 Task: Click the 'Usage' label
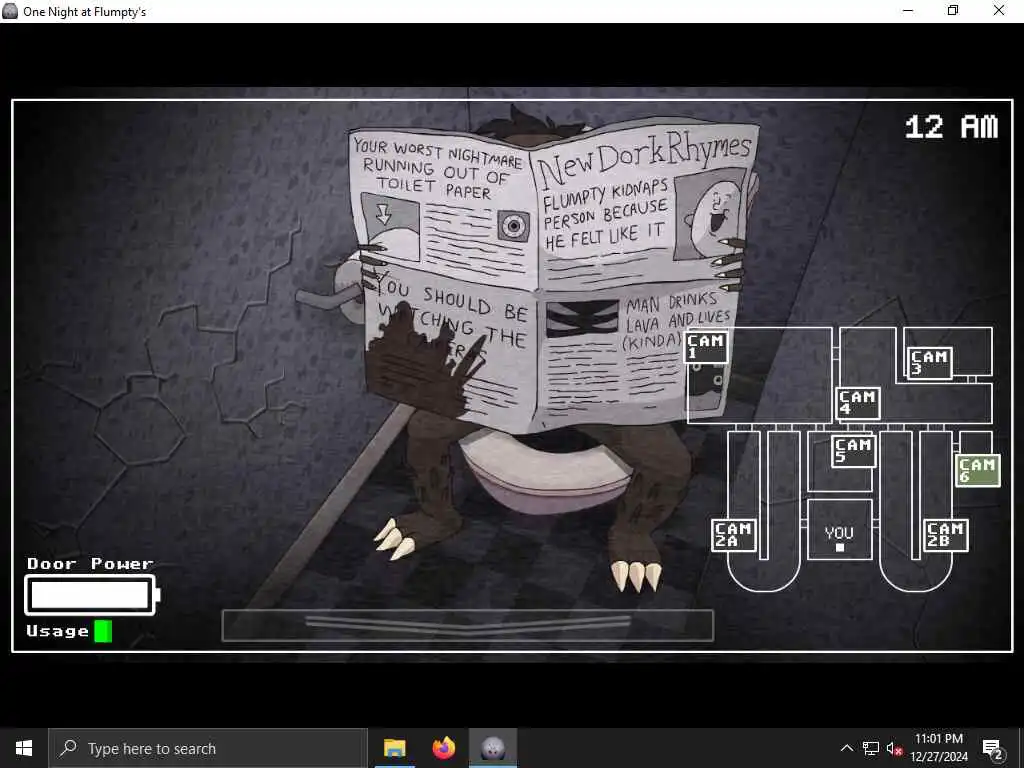coord(57,631)
